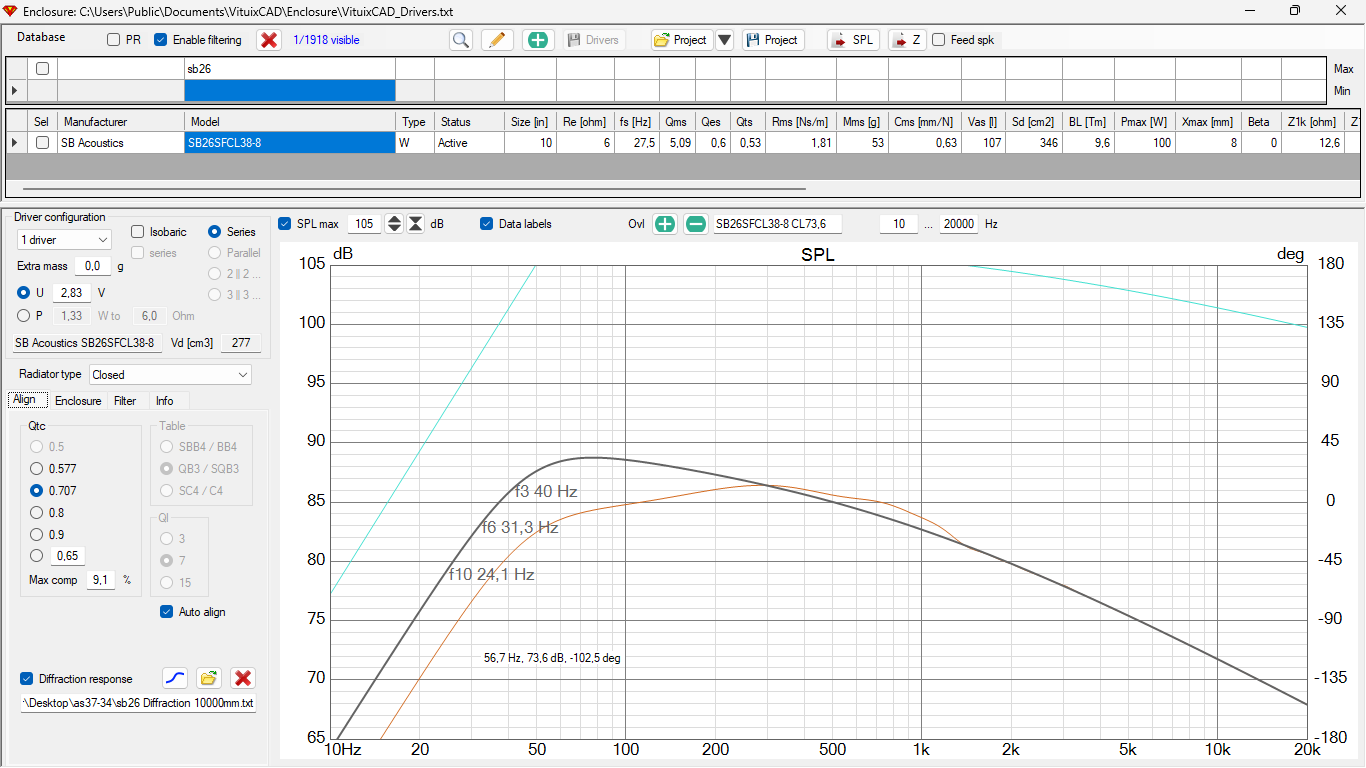Toggle the Auto align checkbox
The image size is (1366, 768).
coord(167,612)
